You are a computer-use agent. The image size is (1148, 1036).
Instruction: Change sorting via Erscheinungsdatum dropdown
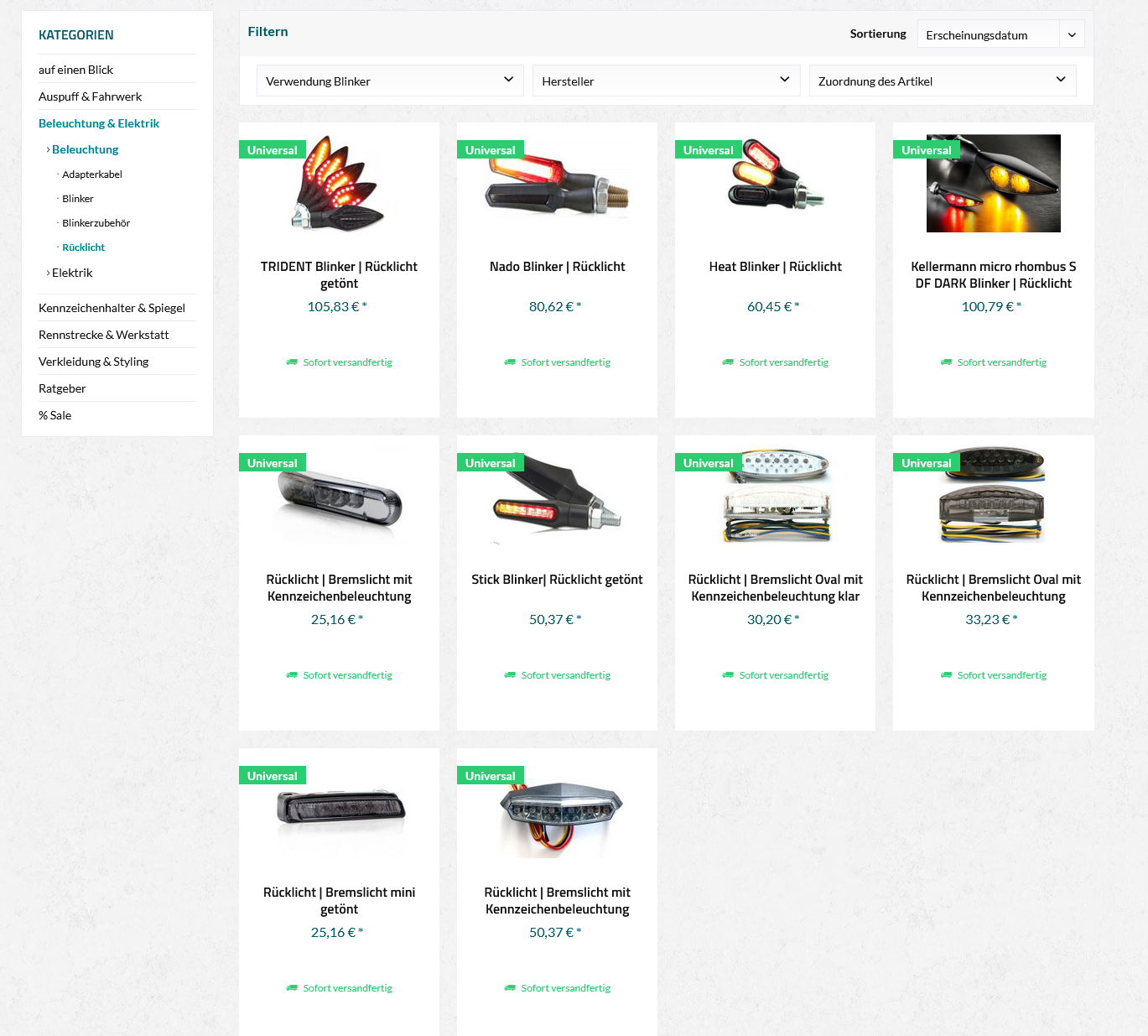pos(1000,34)
